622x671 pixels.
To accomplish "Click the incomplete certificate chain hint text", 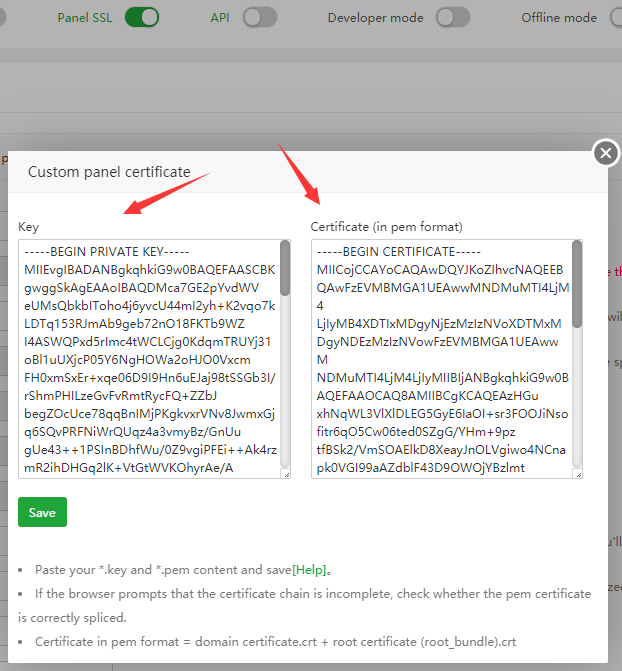I will click(304, 606).
